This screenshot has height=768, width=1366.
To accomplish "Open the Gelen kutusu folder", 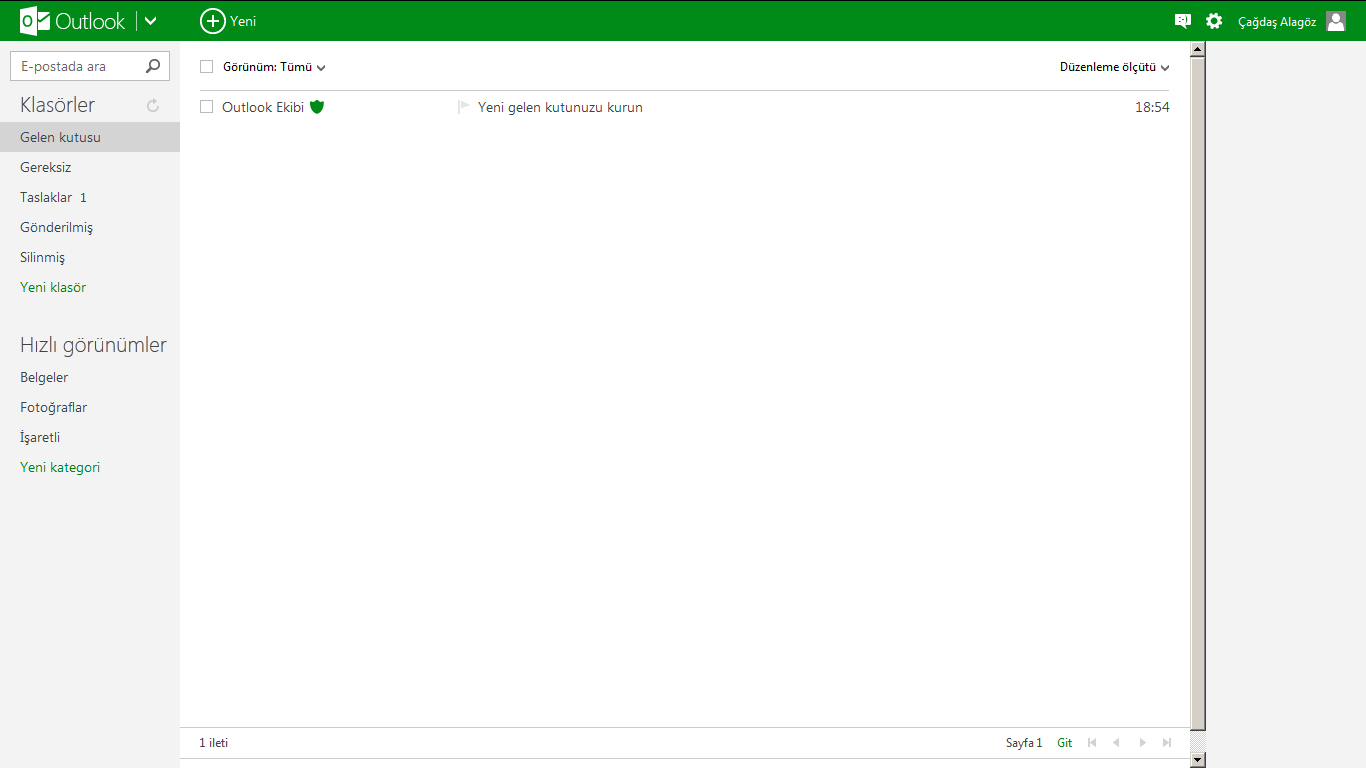I will [x=90, y=137].
